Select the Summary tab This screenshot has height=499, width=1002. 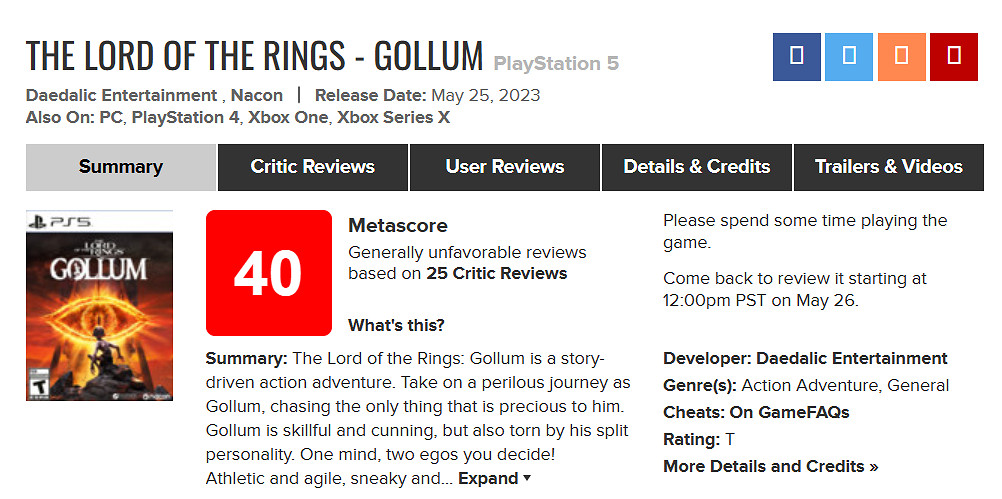[x=120, y=167]
